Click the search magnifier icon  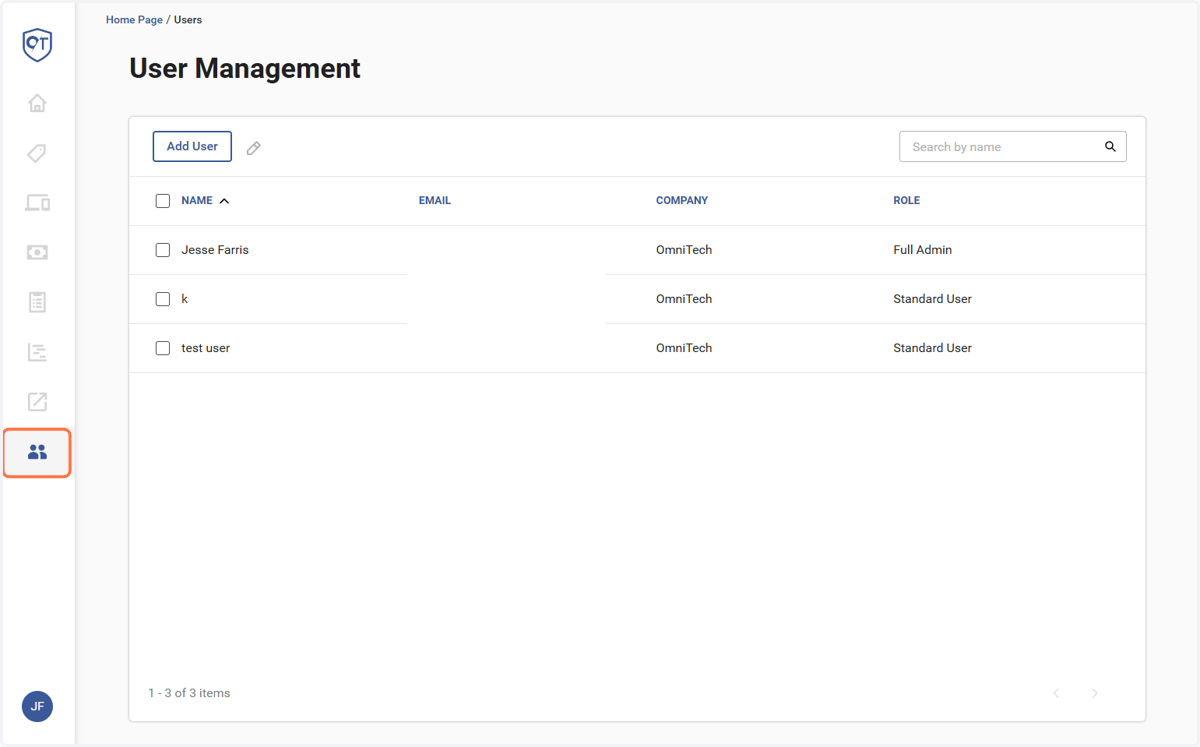(1110, 147)
